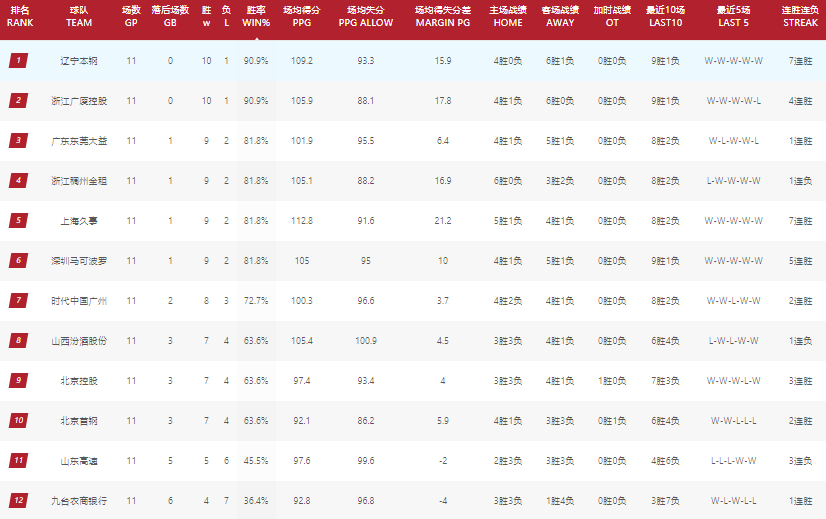Click the LAST10 column header
826x519 pixels.
point(665,16)
